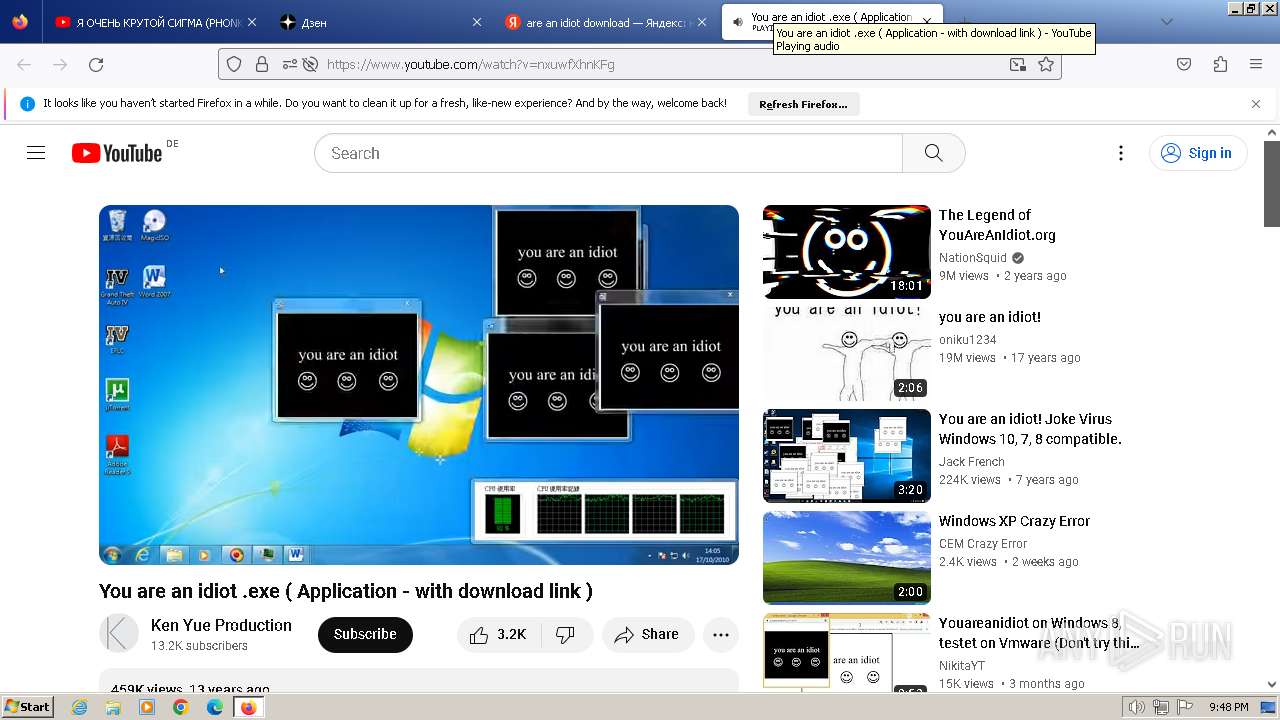The height and width of the screenshot is (720, 1280).
Task: Visit NationSquid channel name
Action: click(973, 258)
